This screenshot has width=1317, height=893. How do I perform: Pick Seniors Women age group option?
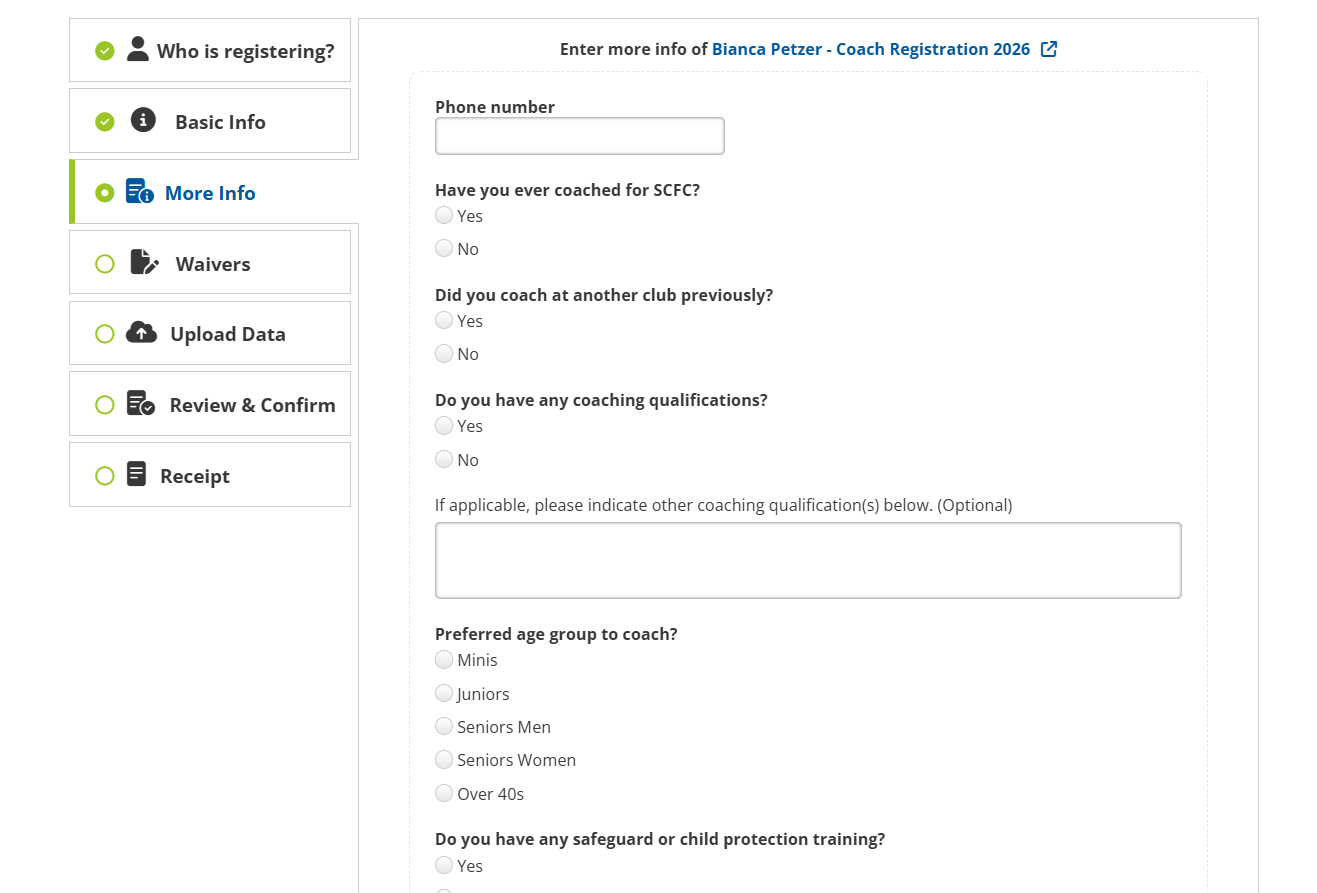[x=444, y=759]
